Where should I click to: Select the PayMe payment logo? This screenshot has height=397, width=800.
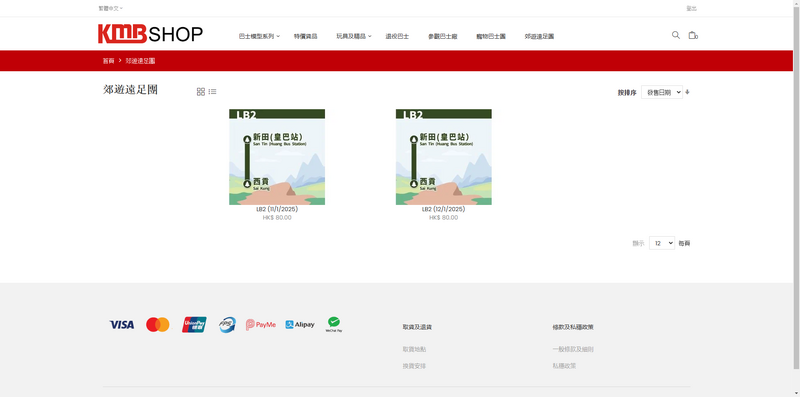pyautogui.click(x=261, y=325)
